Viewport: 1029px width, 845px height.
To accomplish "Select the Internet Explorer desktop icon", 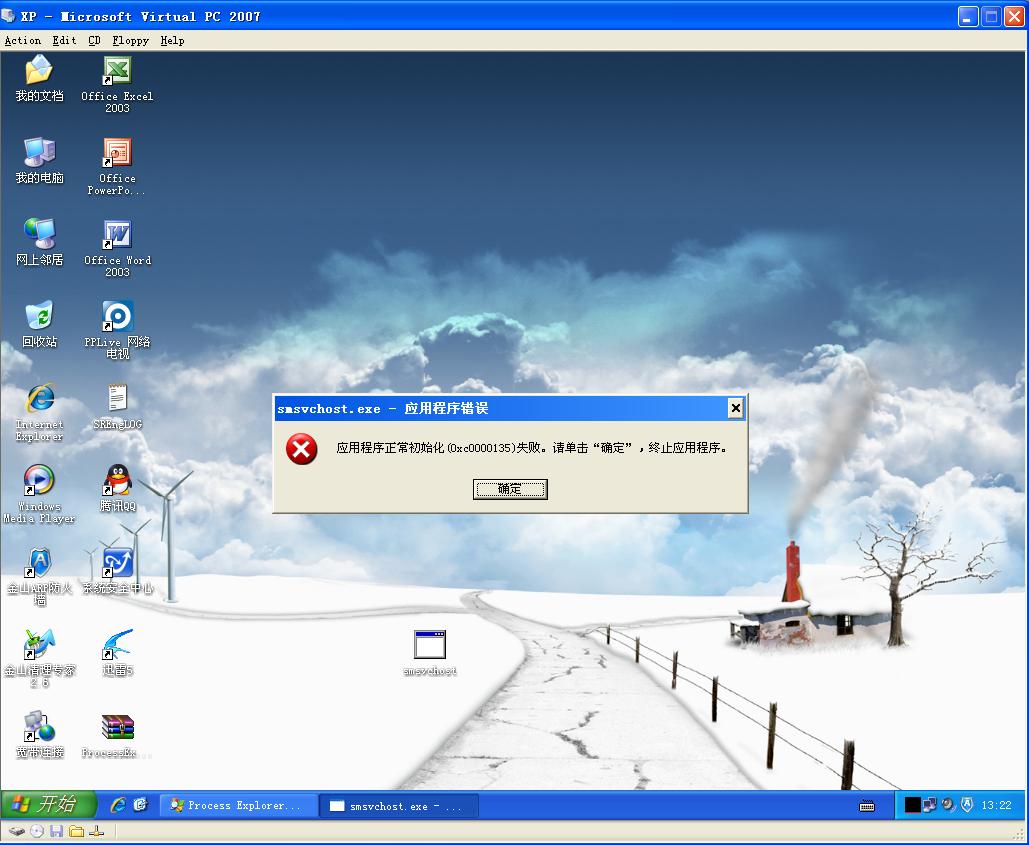I will [x=39, y=413].
